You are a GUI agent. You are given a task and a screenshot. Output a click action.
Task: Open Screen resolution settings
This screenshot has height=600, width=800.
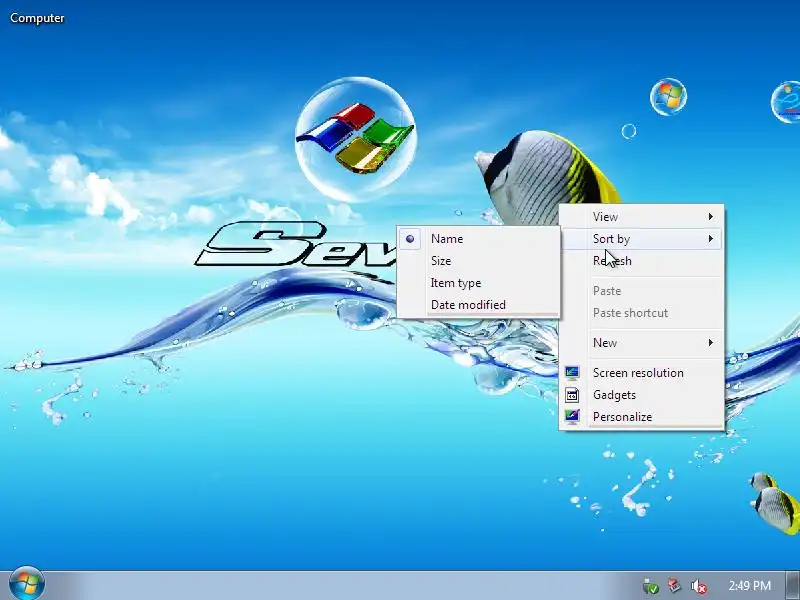(x=641, y=373)
